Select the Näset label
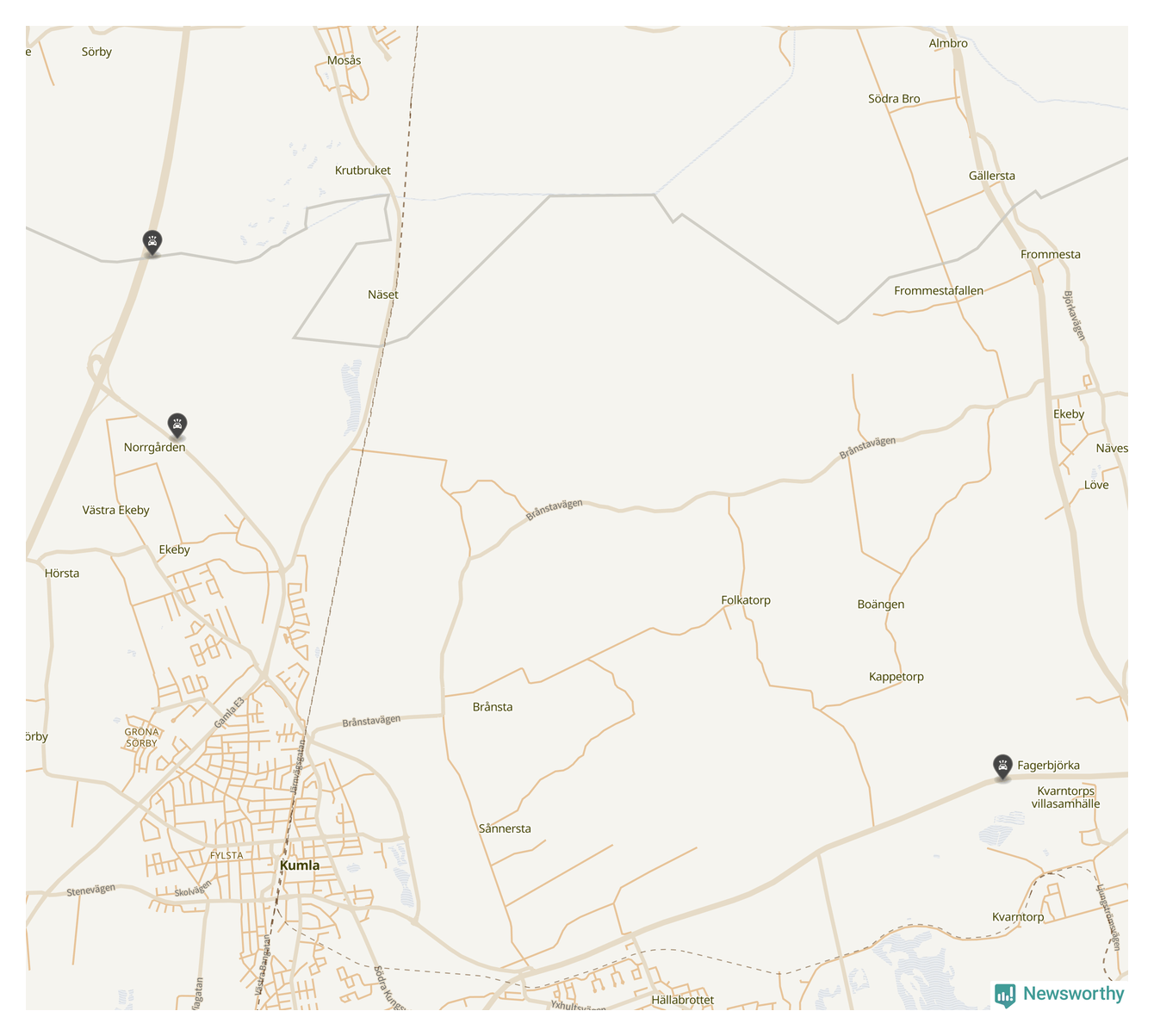The image size is (1154, 1036). (x=383, y=295)
